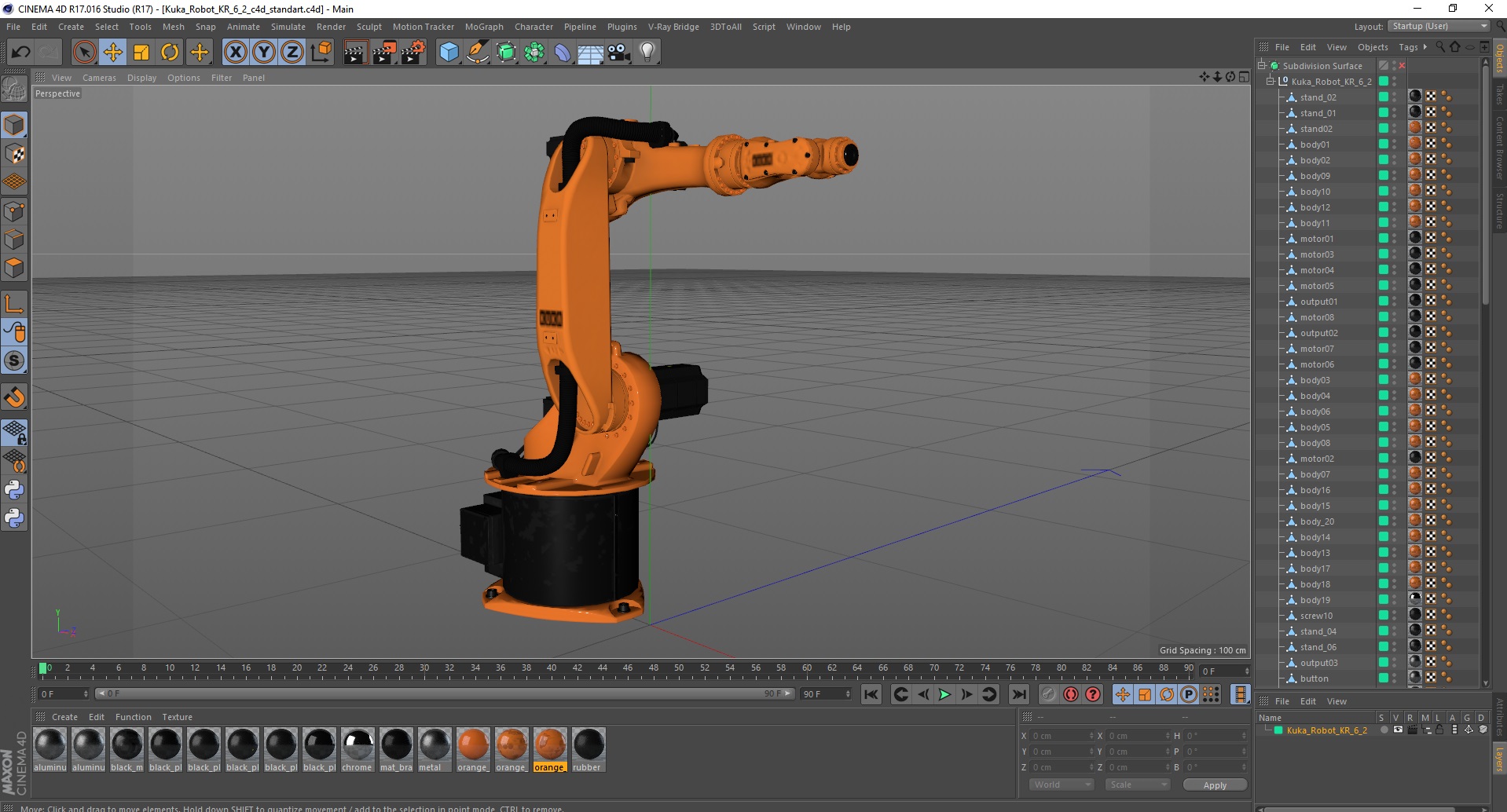Screen dimensions: 1507x812
Task: Open material manager Texture menu
Action: (177, 717)
